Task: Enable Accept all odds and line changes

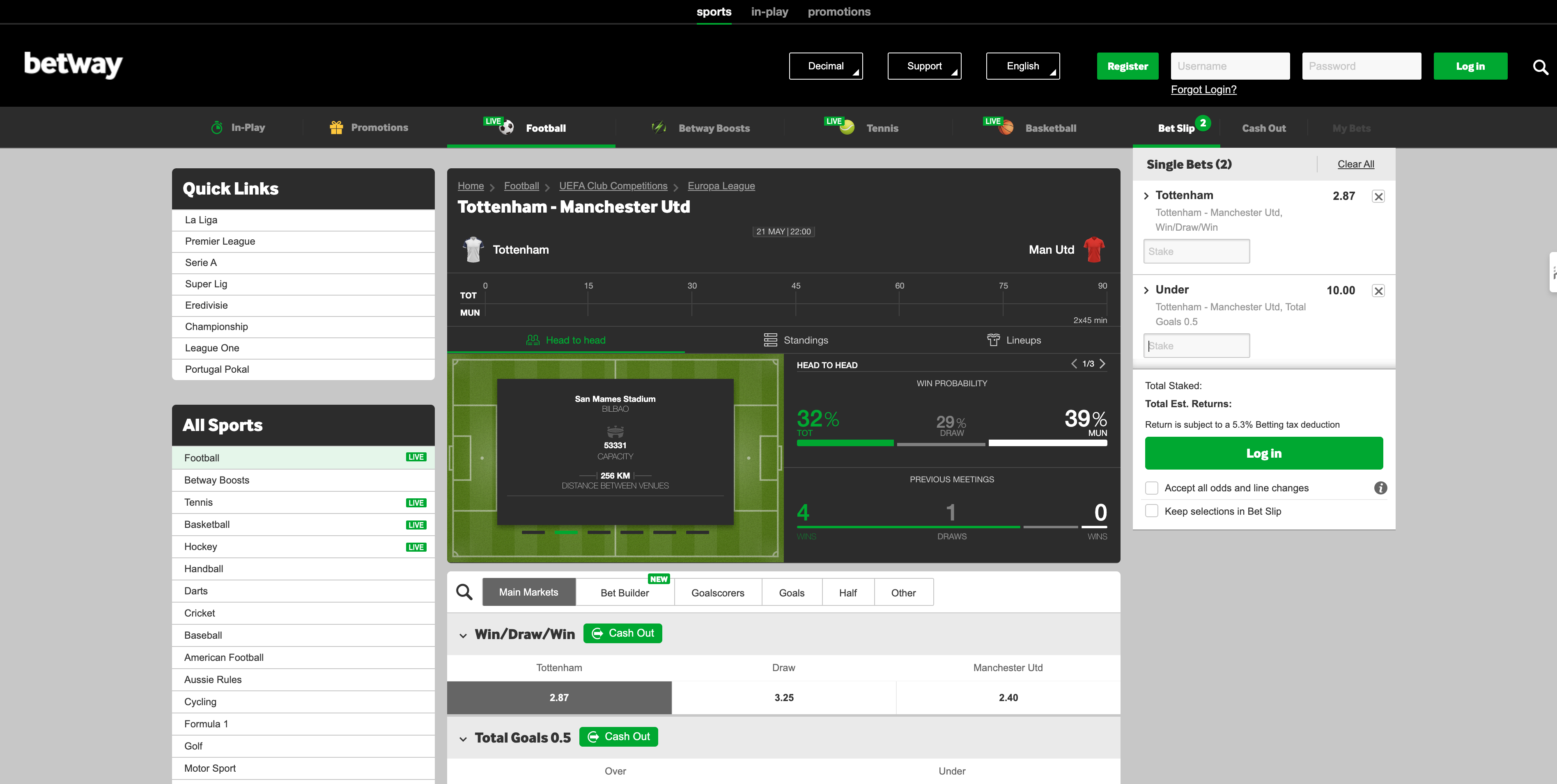Action: coord(1151,488)
